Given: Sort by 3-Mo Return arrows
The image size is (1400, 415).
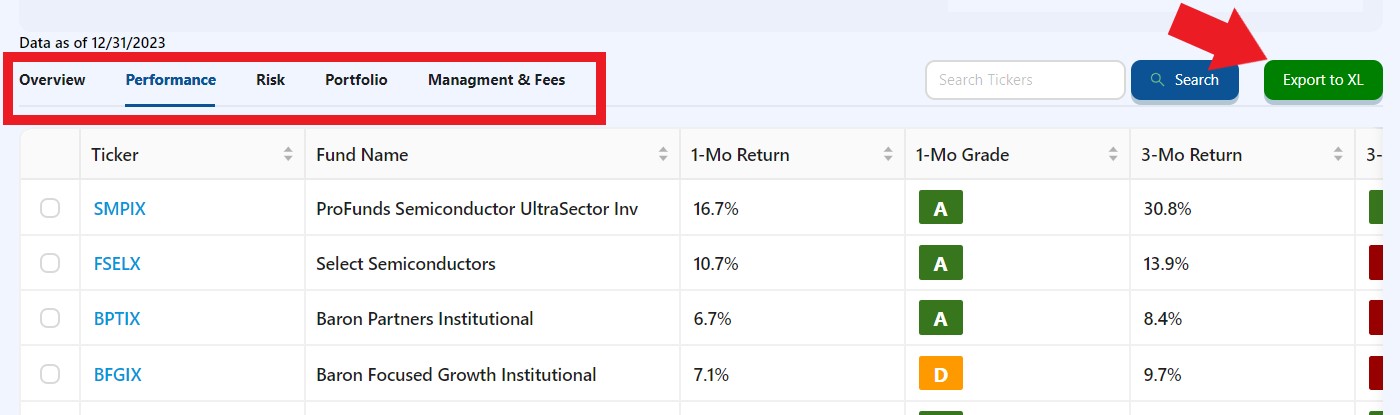Looking at the screenshot, I should click(x=1338, y=155).
